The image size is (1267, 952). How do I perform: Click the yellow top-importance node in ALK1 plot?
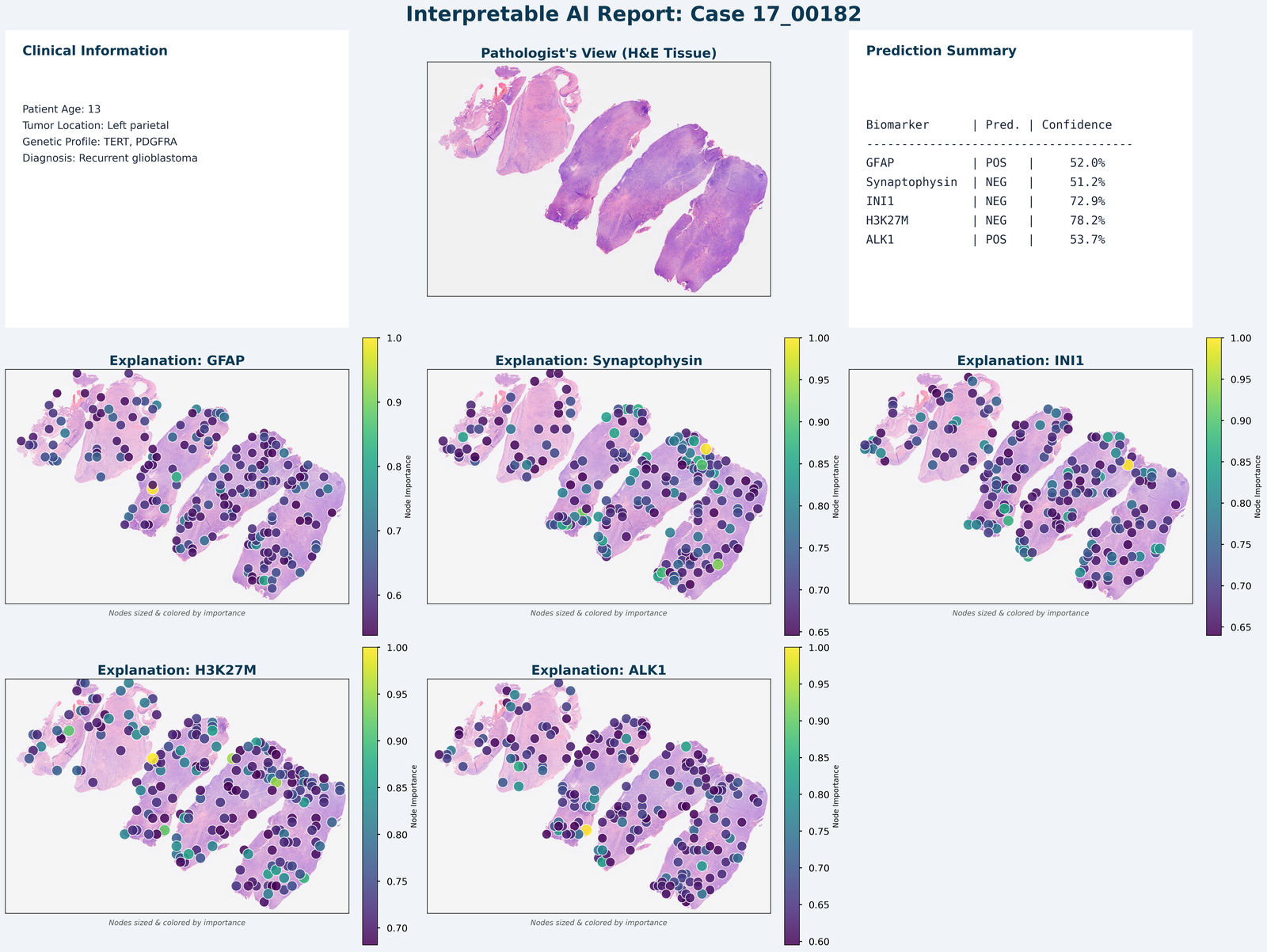coord(586,830)
